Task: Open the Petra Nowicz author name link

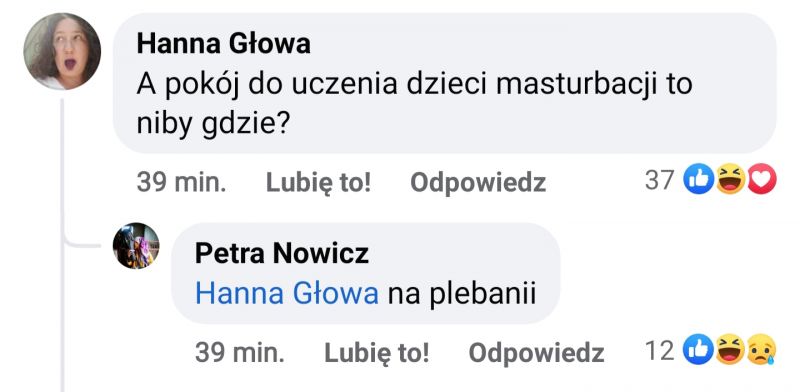Action: pyautogui.click(x=282, y=253)
